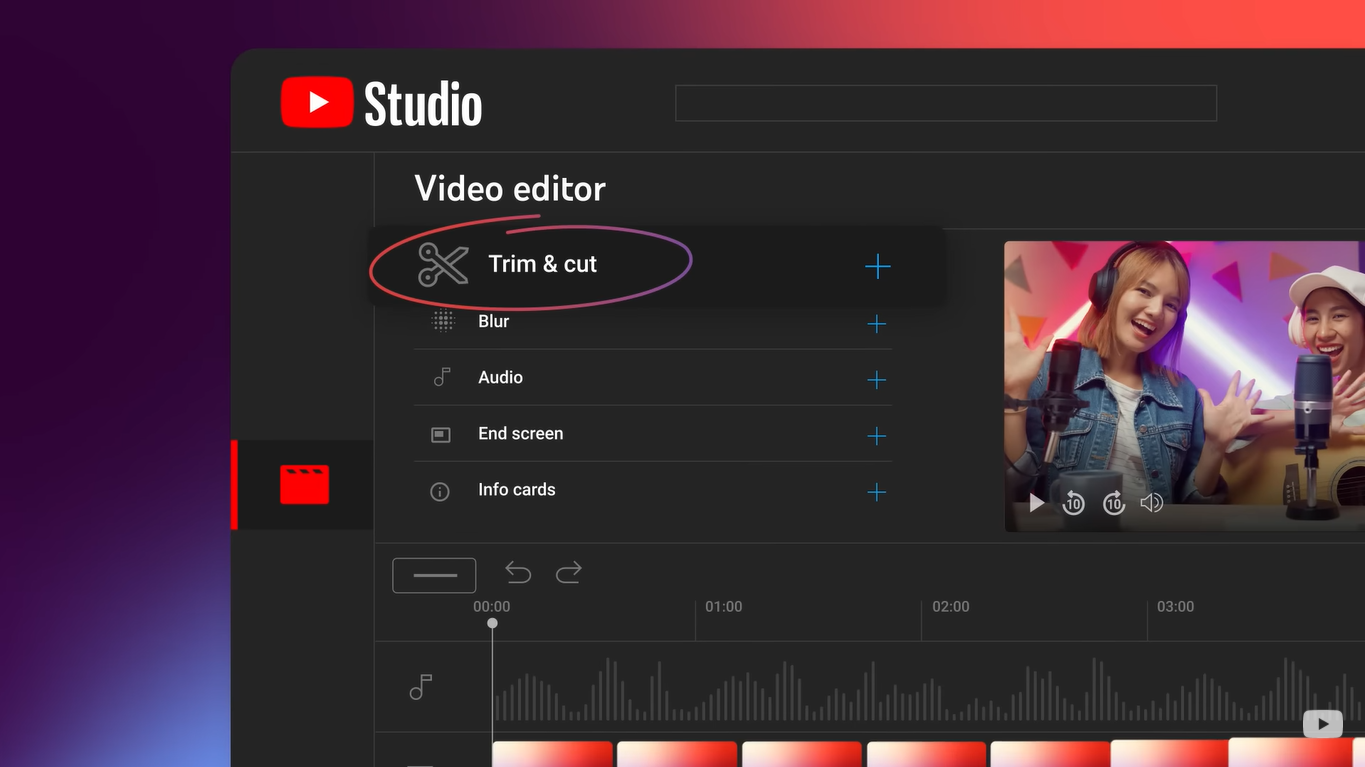Image resolution: width=1365 pixels, height=767 pixels.
Task: Click the Info cards icon
Action: (441, 490)
